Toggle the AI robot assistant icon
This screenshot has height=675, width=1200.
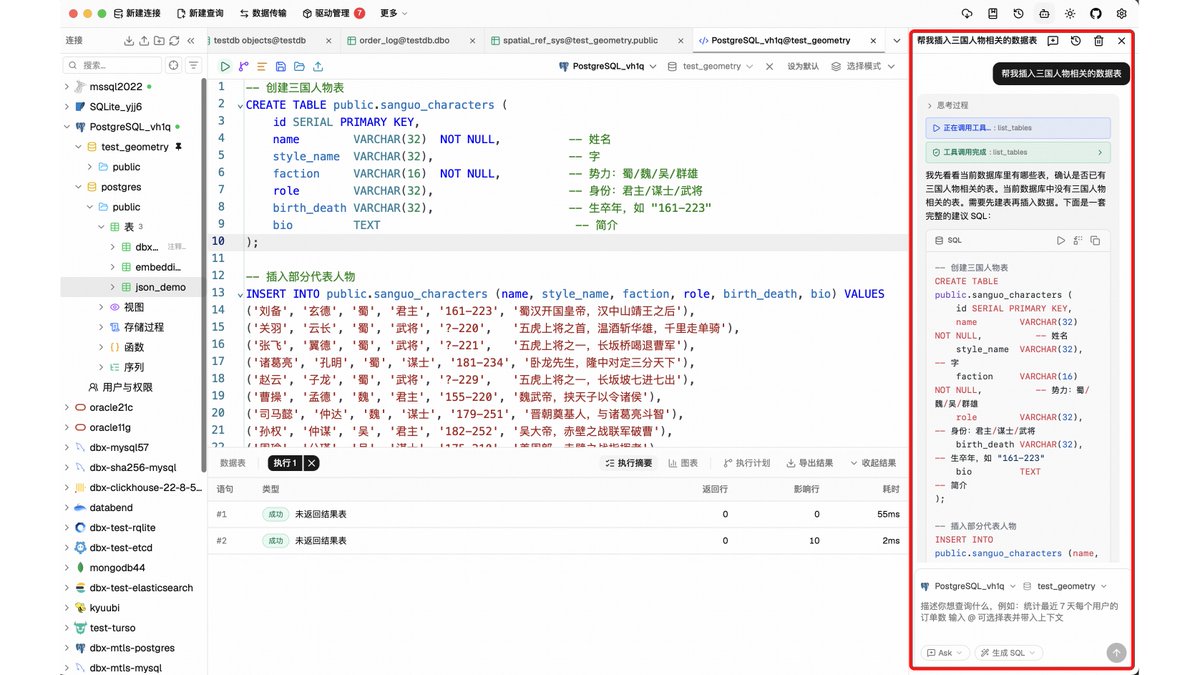click(1044, 13)
